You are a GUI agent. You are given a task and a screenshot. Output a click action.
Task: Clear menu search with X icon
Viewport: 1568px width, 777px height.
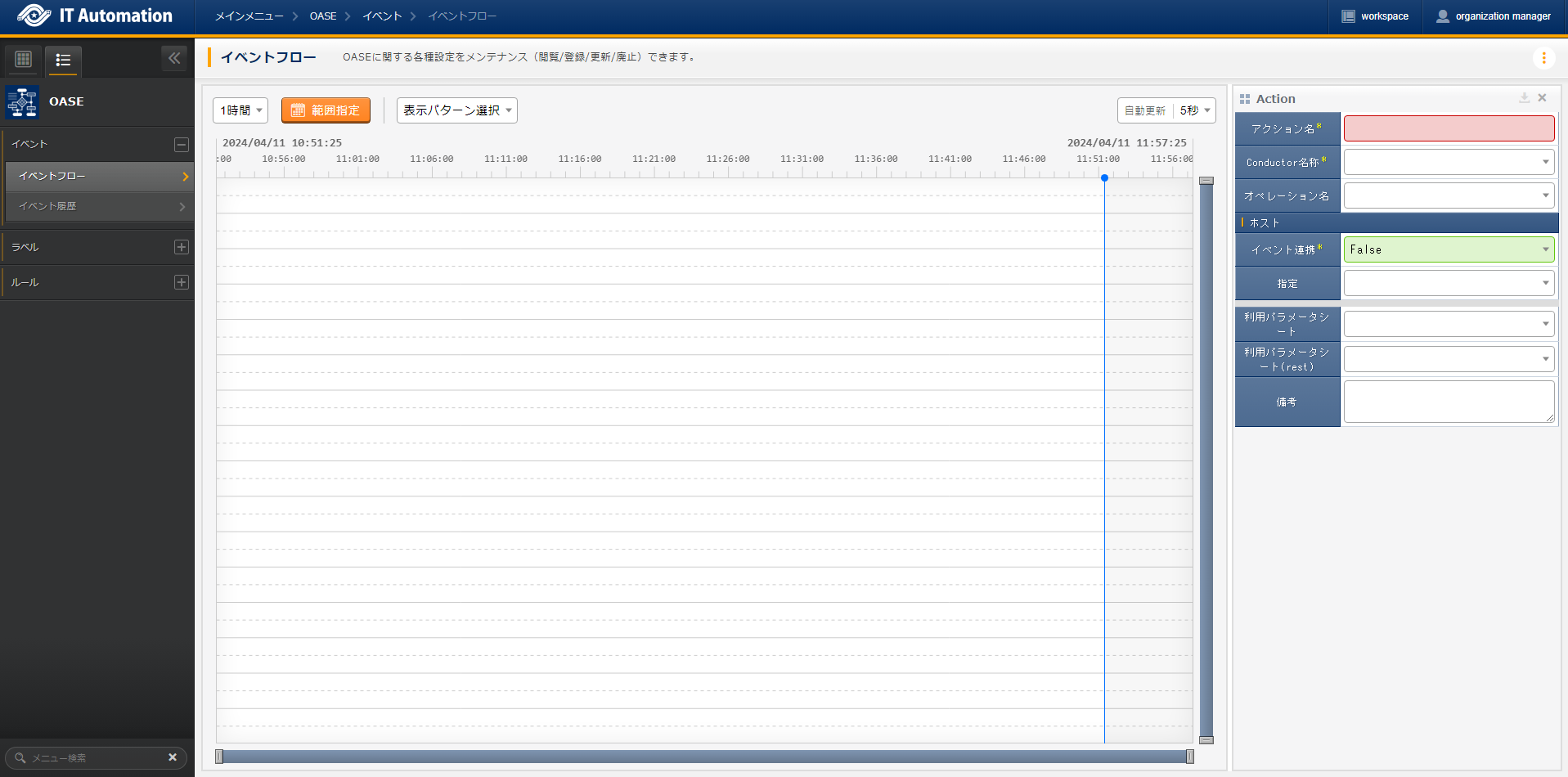coord(173,757)
